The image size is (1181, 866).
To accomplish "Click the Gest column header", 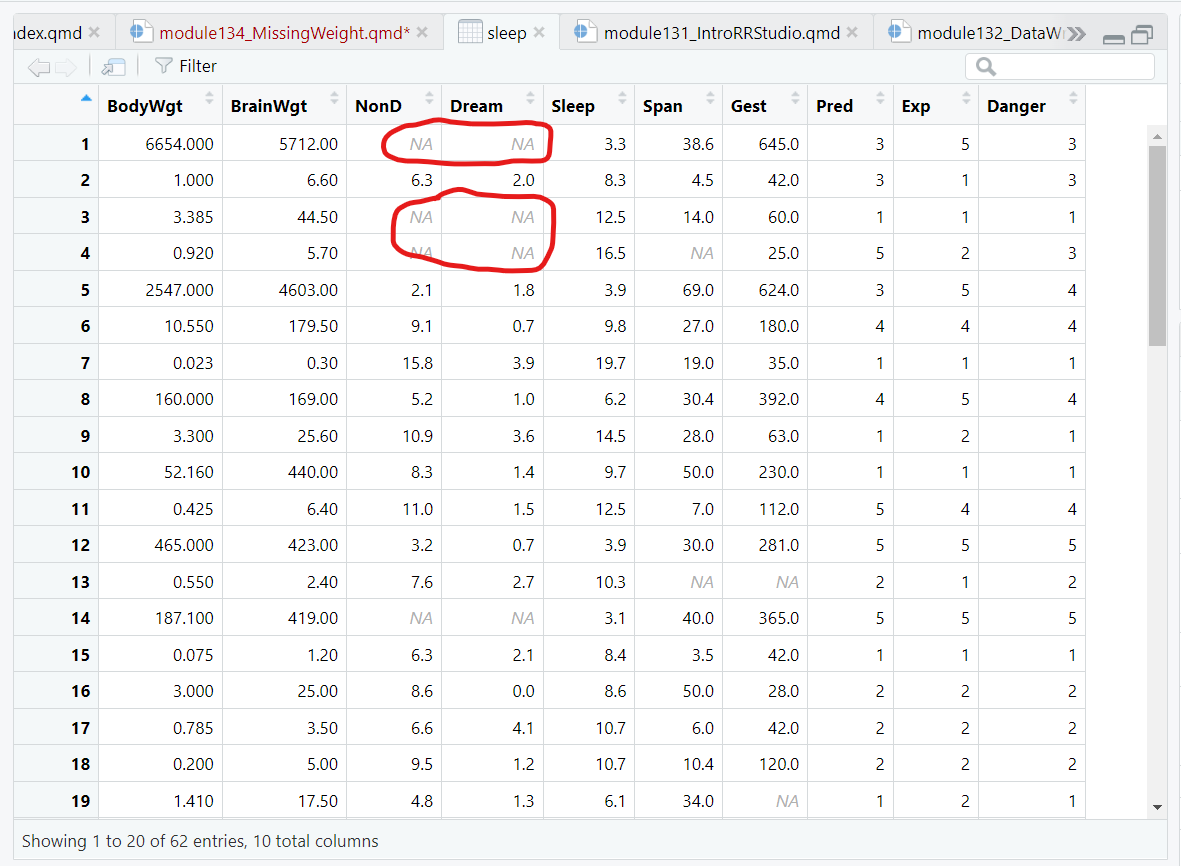I will (x=749, y=106).
